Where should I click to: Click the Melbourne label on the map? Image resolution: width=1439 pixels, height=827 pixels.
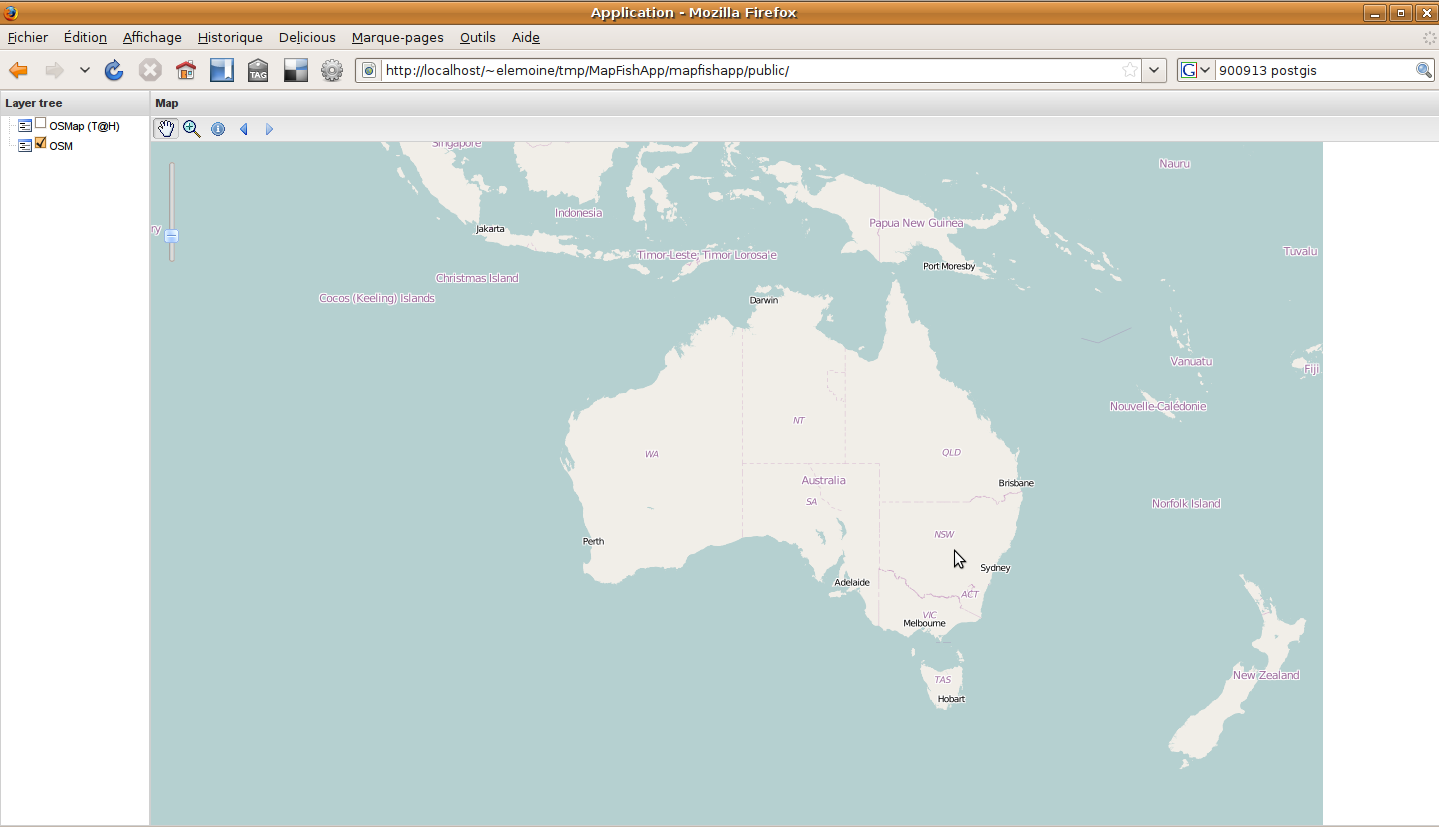point(924,623)
